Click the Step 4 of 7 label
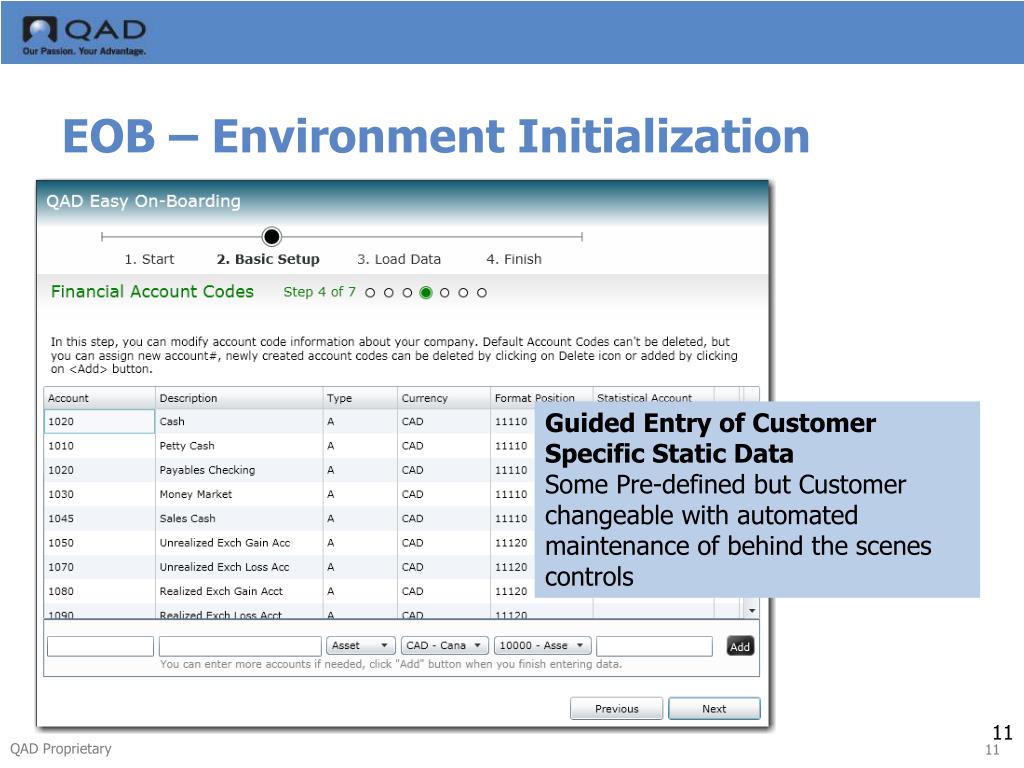 [x=319, y=292]
